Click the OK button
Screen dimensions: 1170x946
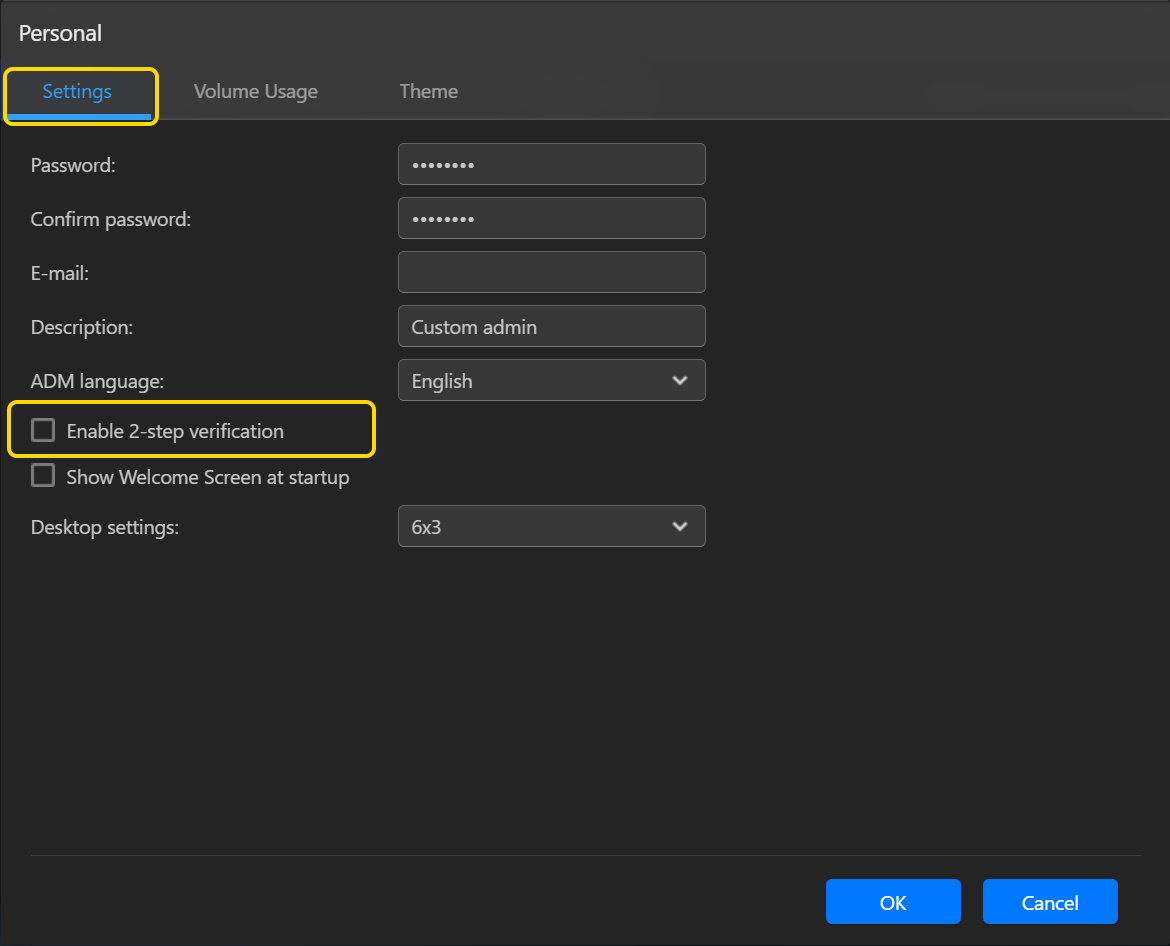pos(892,901)
